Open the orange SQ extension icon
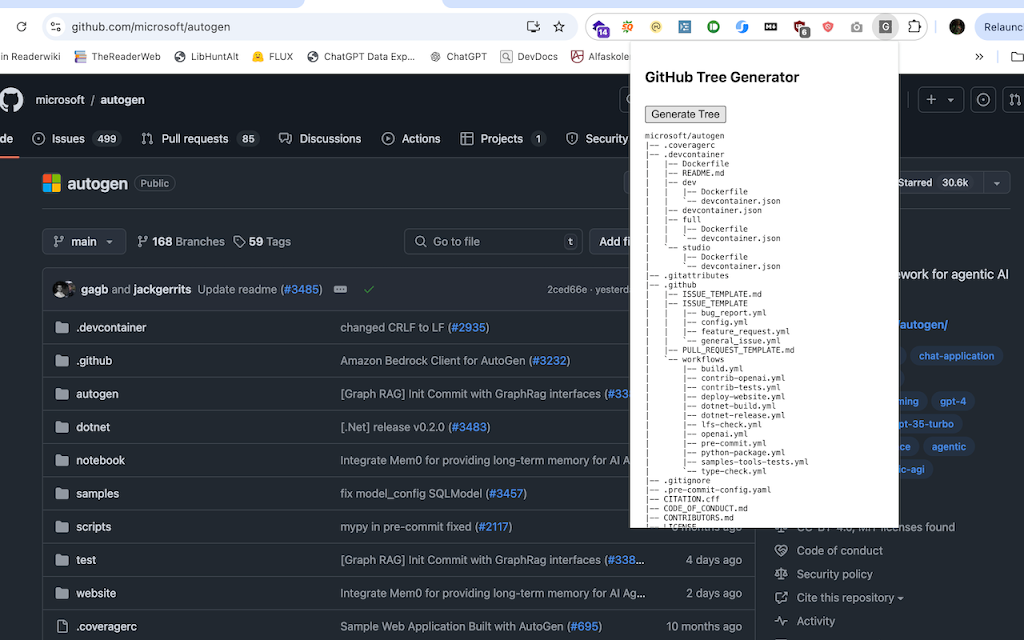 pyautogui.click(x=628, y=27)
